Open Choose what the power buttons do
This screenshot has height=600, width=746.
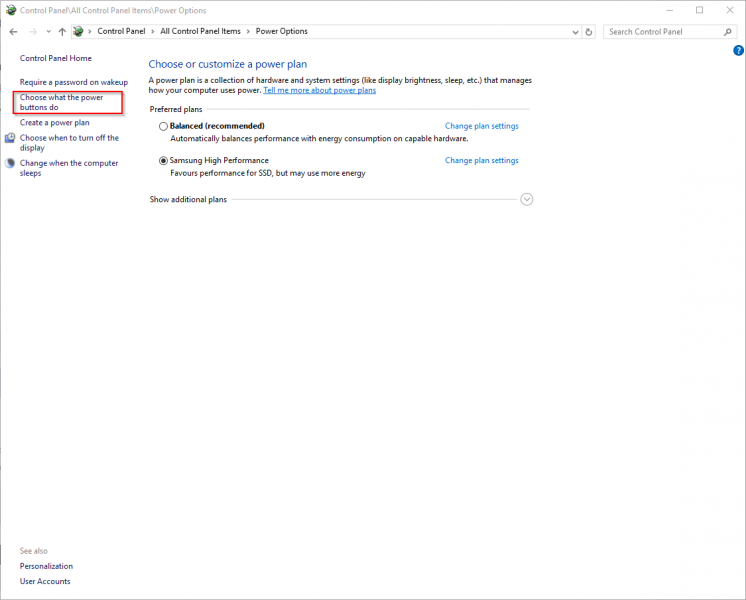tap(61, 102)
